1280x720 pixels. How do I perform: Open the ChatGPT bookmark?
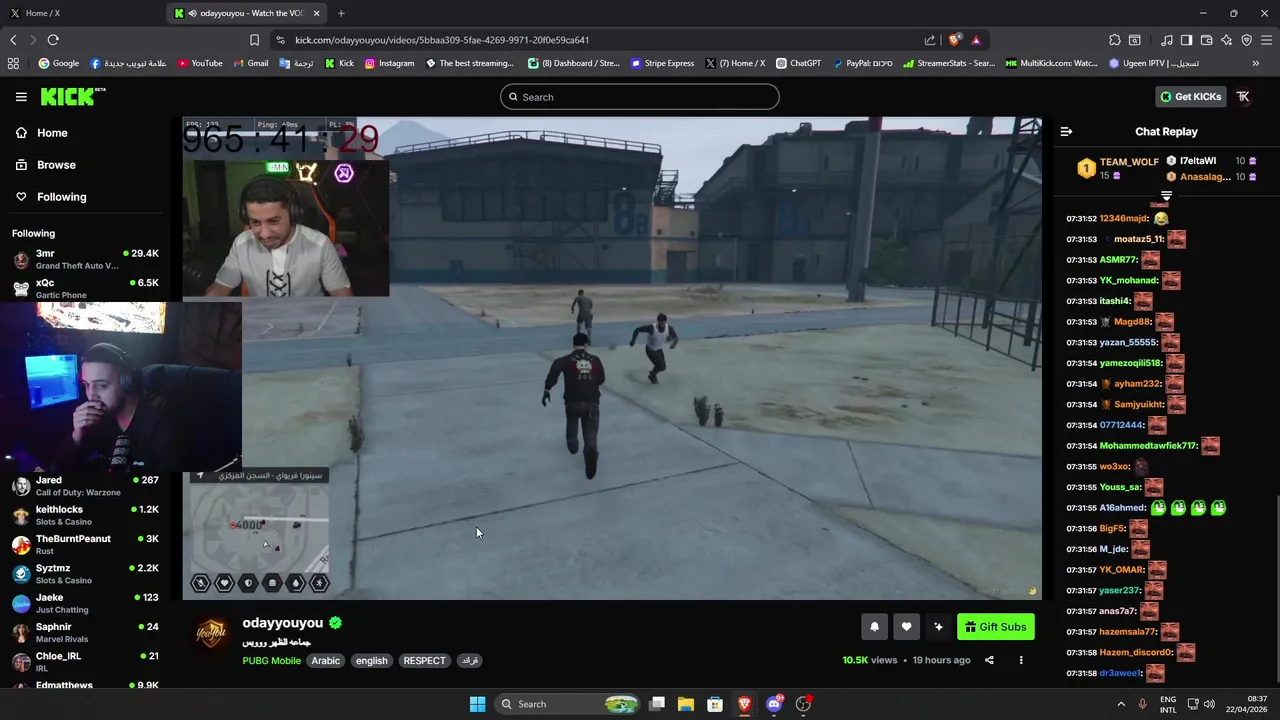click(798, 63)
